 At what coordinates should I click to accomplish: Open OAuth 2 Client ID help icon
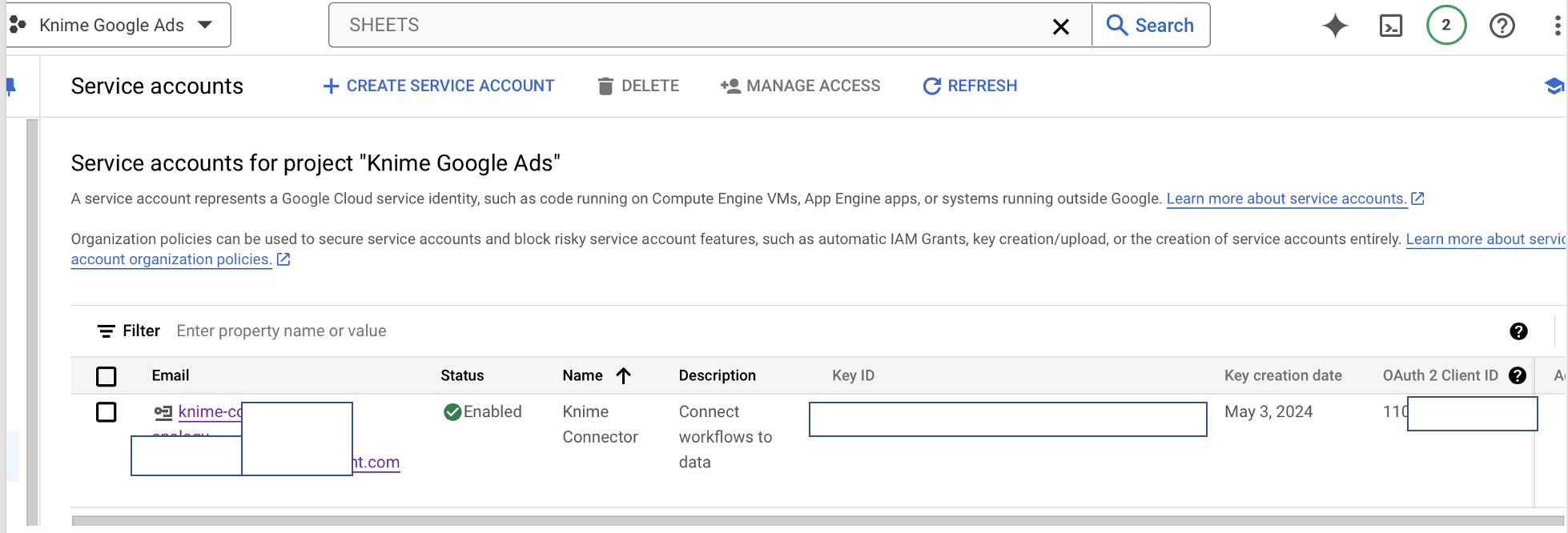1517,375
